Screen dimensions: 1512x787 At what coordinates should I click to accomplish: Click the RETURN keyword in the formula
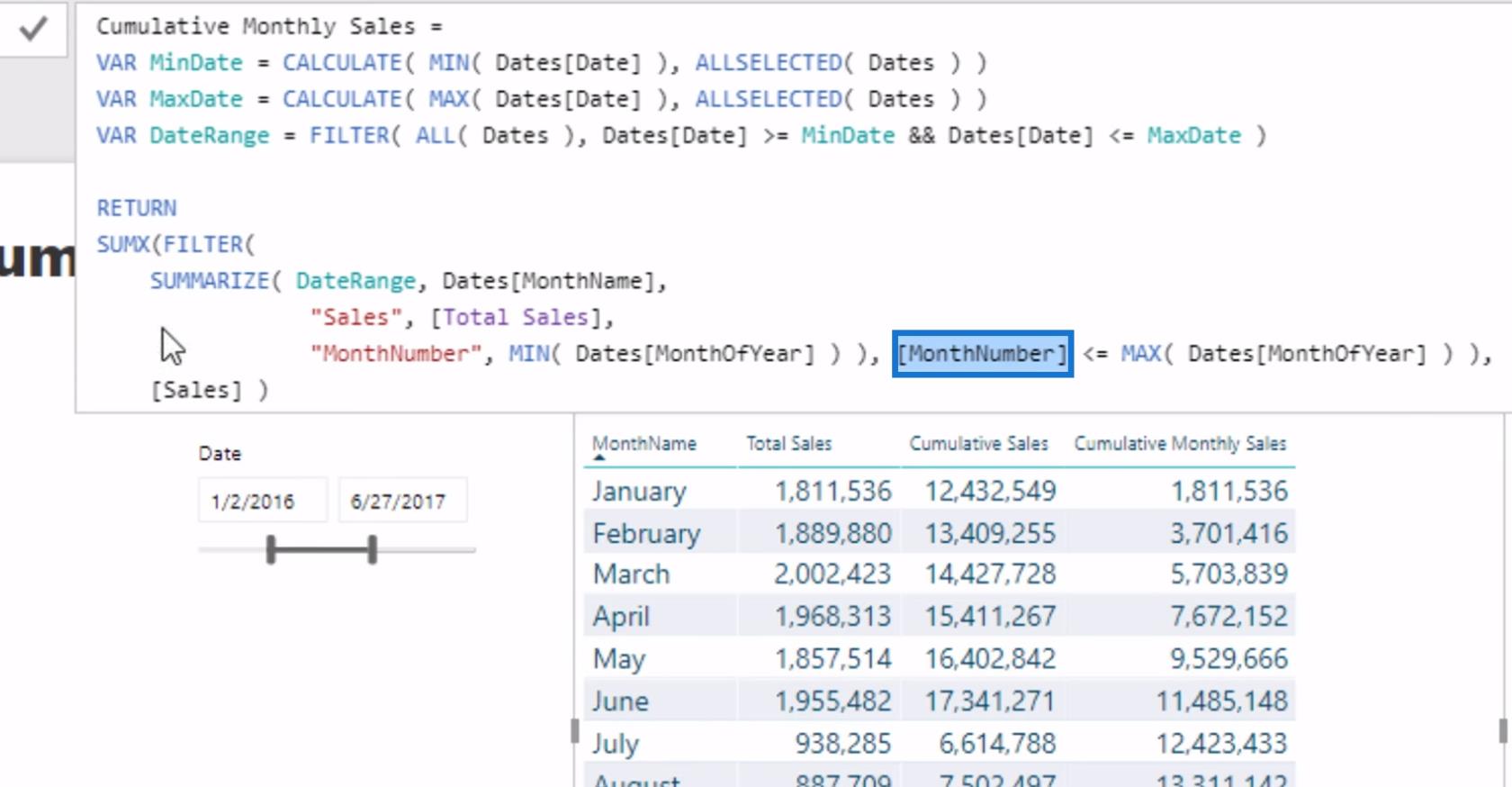tap(137, 208)
